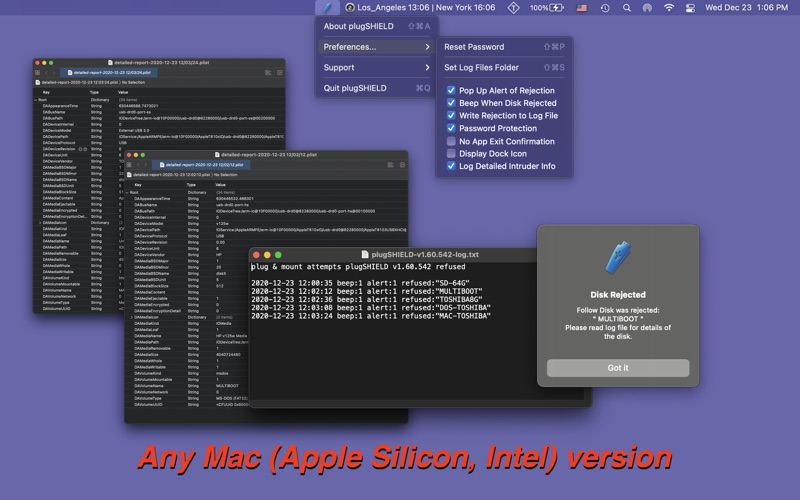
Task: Open the Wi-Fi status icon
Action: (669, 8)
